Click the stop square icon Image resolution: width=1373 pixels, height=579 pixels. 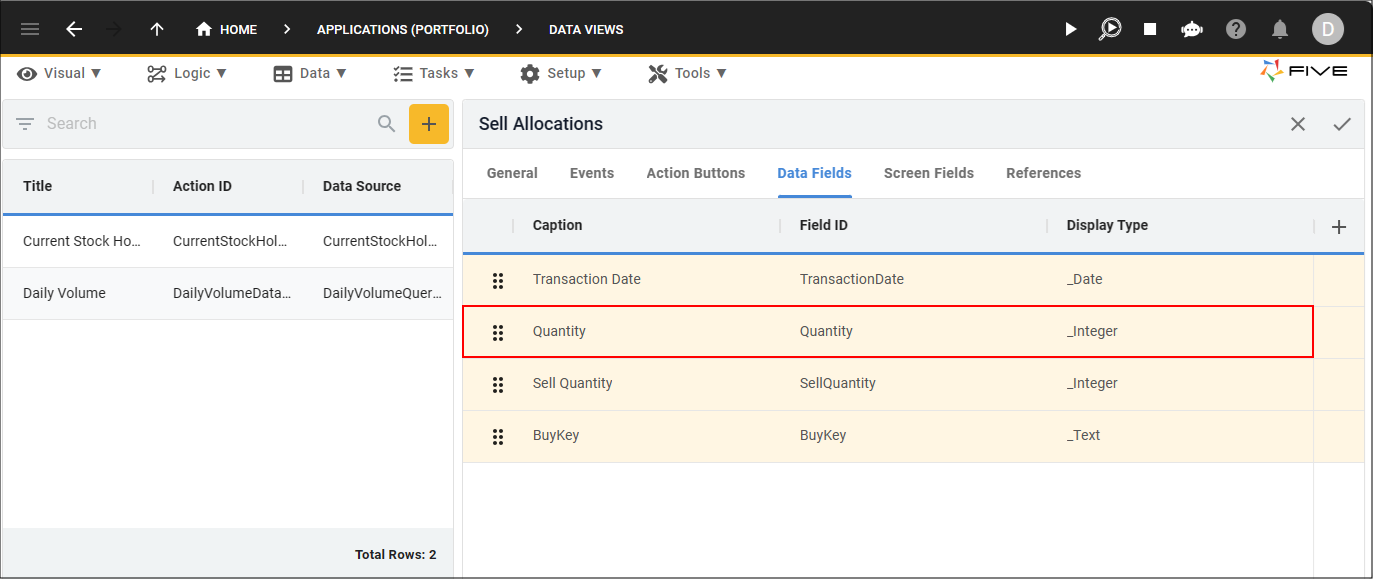[1150, 29]
